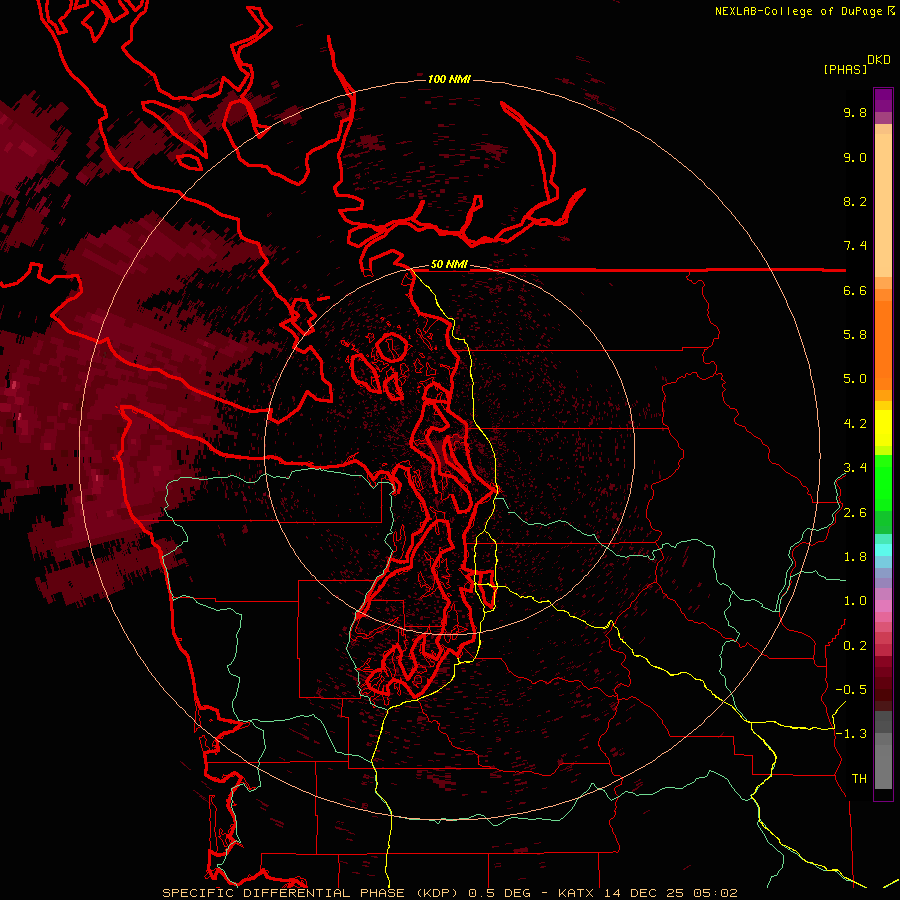Screen dimensions: 900x900
Task: Click the 2.6 scale value
Action: point(855,513)
